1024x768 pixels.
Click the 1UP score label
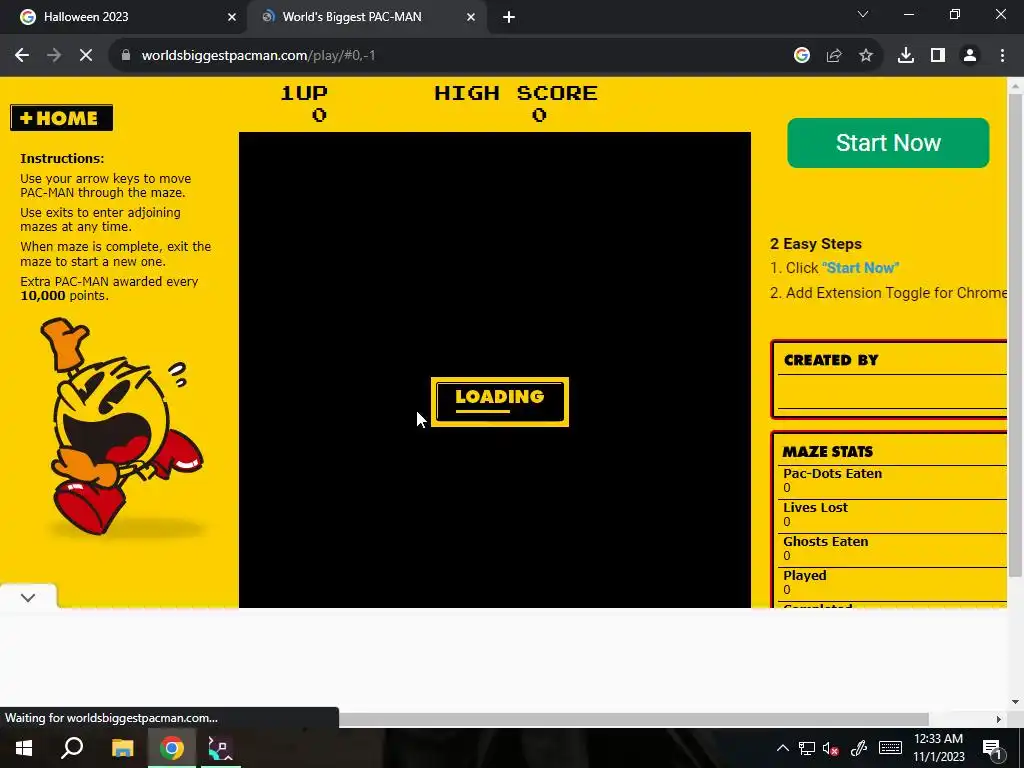pyautogui.click(x=304, y=93)
